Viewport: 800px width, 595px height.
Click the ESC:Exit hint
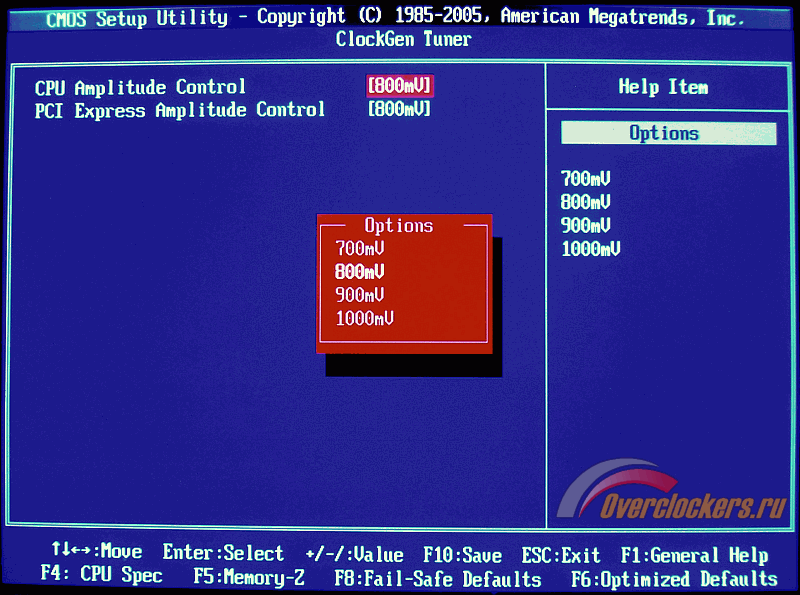[561, 555]
